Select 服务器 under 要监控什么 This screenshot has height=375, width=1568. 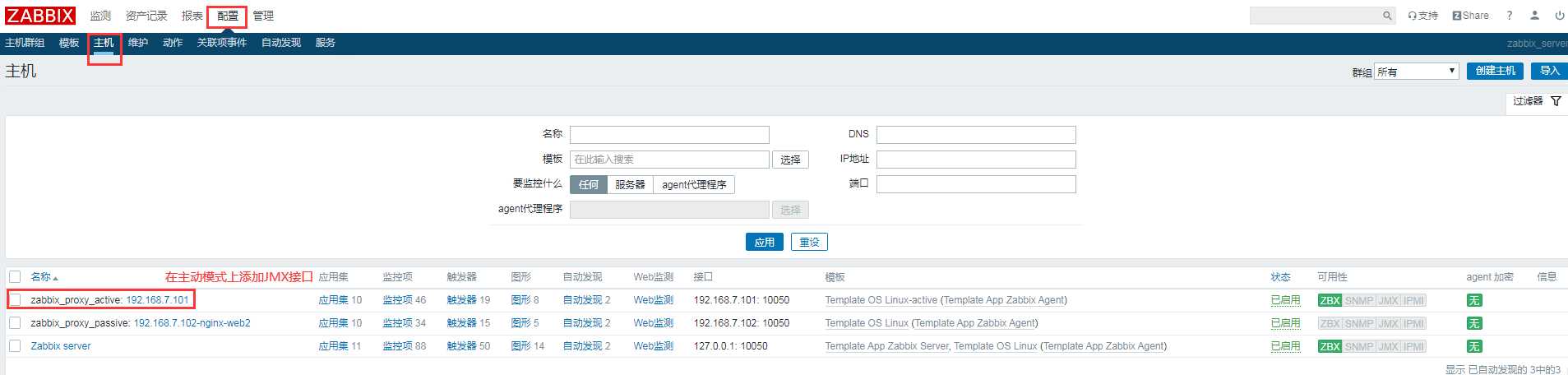tap(630, 185)
